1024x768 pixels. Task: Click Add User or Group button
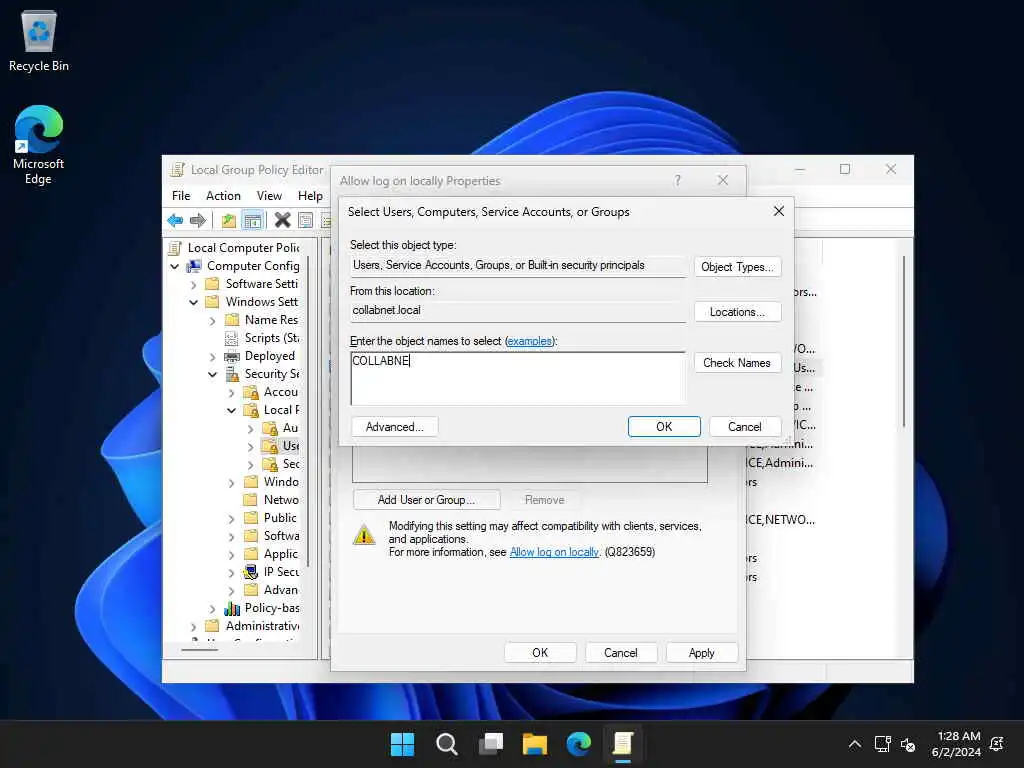coord(426,500)
